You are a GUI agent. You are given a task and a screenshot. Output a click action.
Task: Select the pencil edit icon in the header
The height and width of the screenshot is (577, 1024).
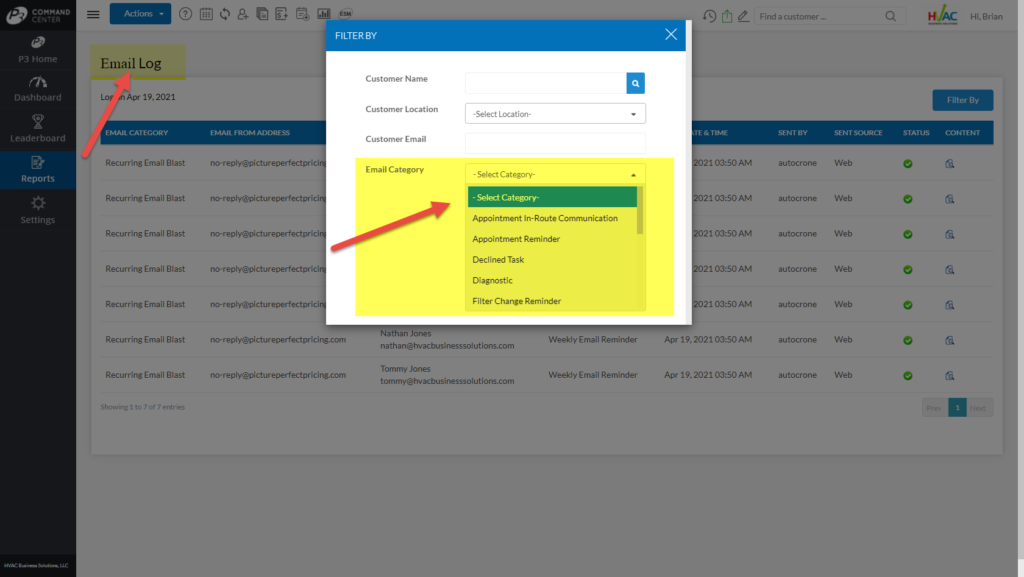point(743,17)
